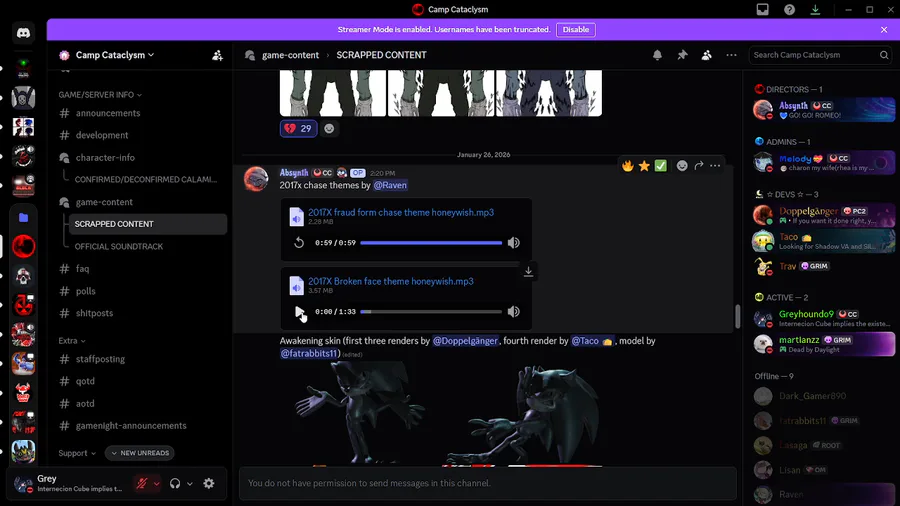Screen dimensions: 900x506
Task: Open the @Taco mention
Action: click(592, 341)
